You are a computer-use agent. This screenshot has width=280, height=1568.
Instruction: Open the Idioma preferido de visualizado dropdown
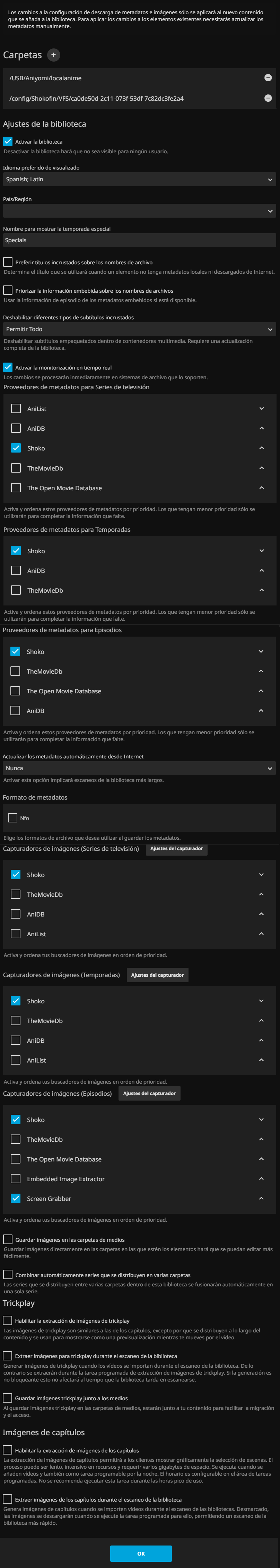click(x=140, y=180)
